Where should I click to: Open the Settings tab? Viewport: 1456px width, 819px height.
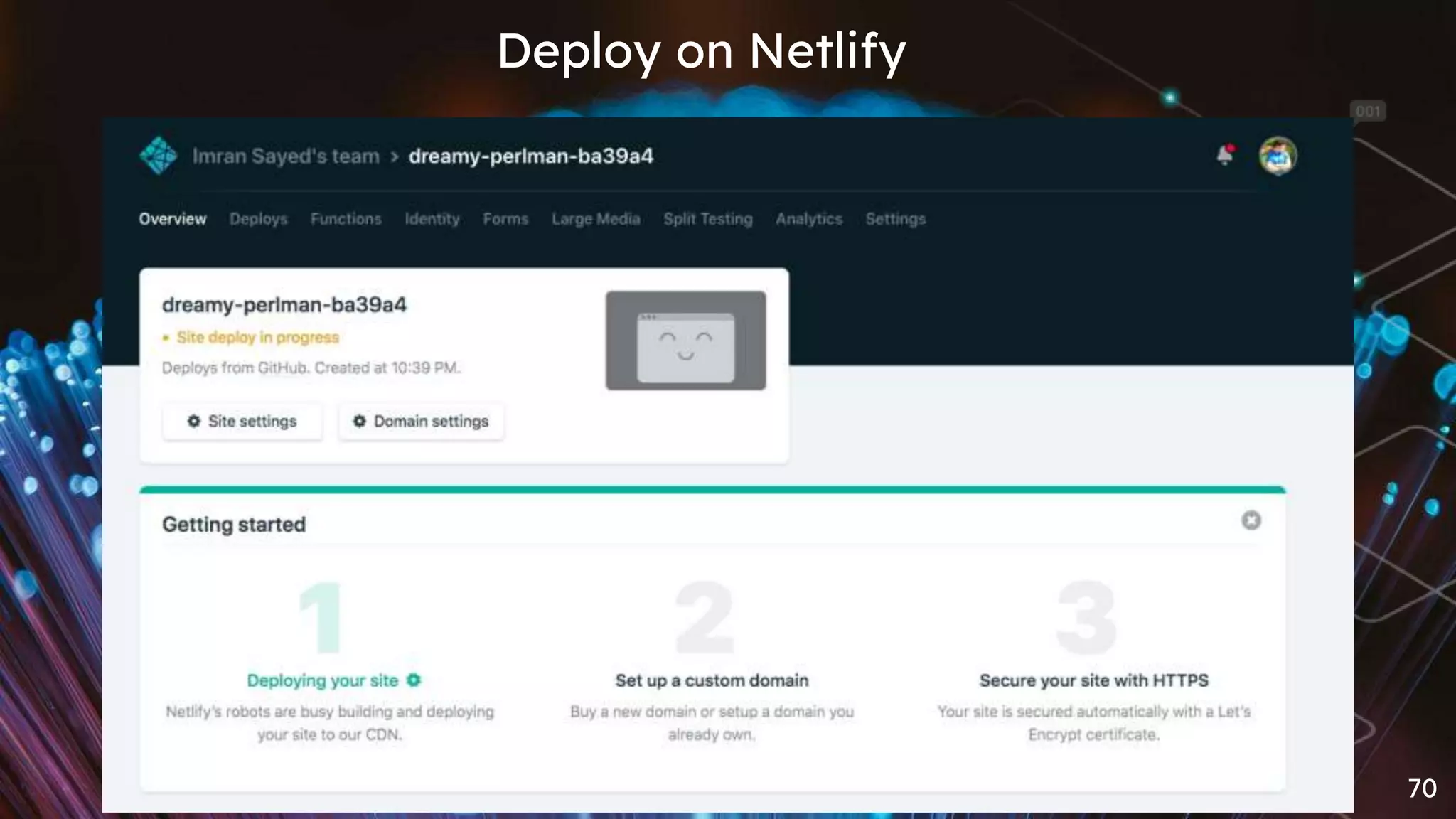(x=896, y=219)
